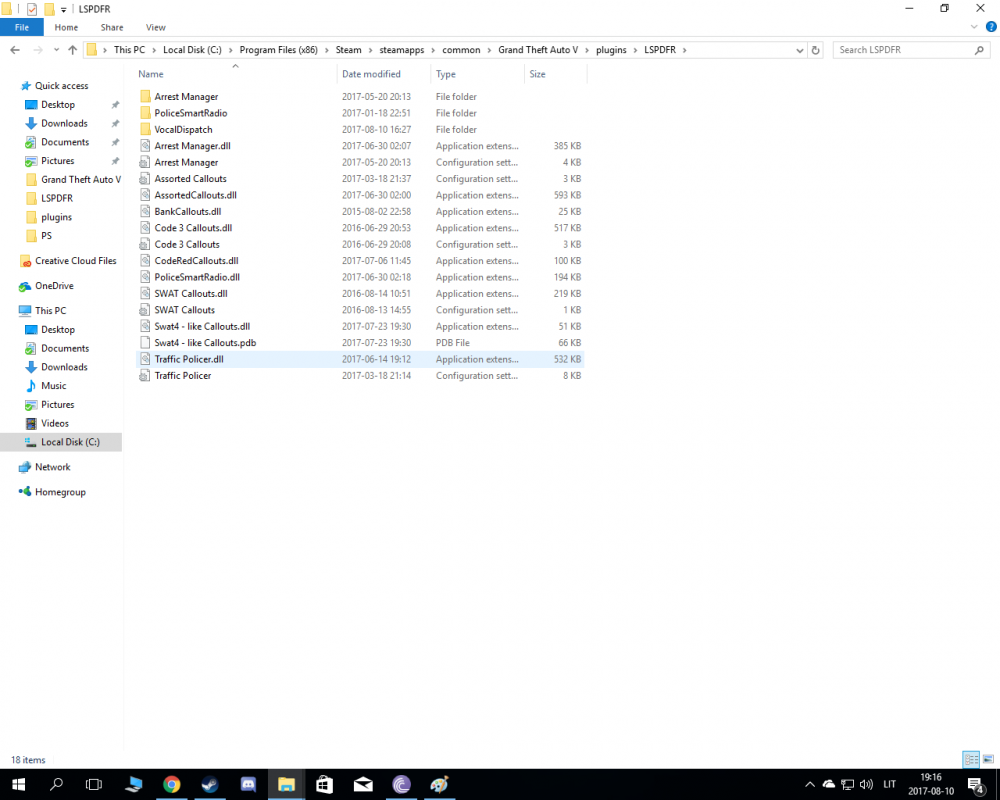Viewport: 1000px width, 800px height.
Task: Open the Home ribbon tab
Action: pos(66,27)
